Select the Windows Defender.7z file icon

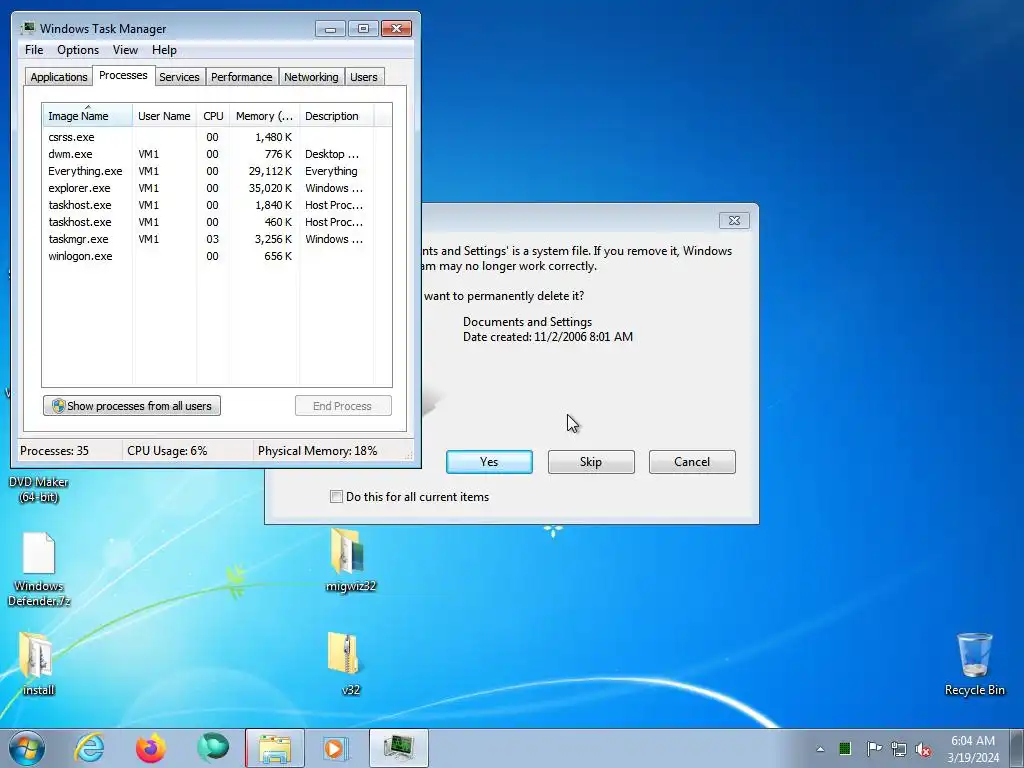pyautogui.click(x=39, y=569)
